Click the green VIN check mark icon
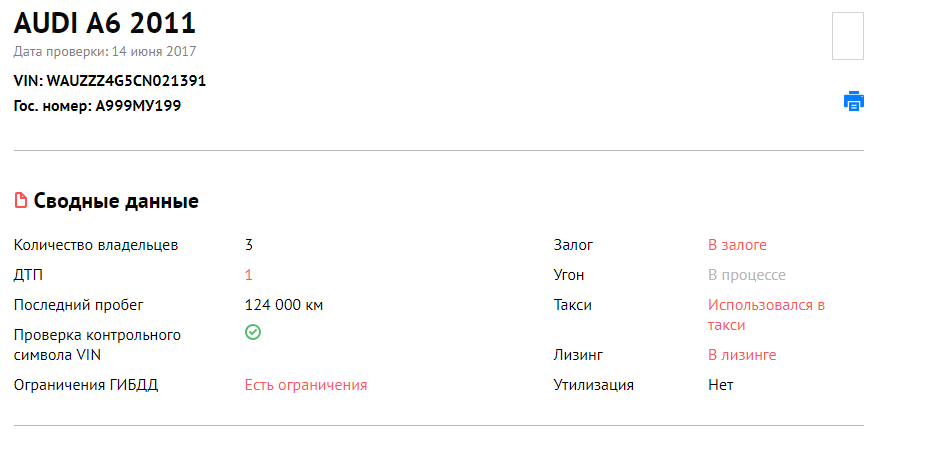The height and width of the screenshot is (450, 938). [x=253, y=332]
